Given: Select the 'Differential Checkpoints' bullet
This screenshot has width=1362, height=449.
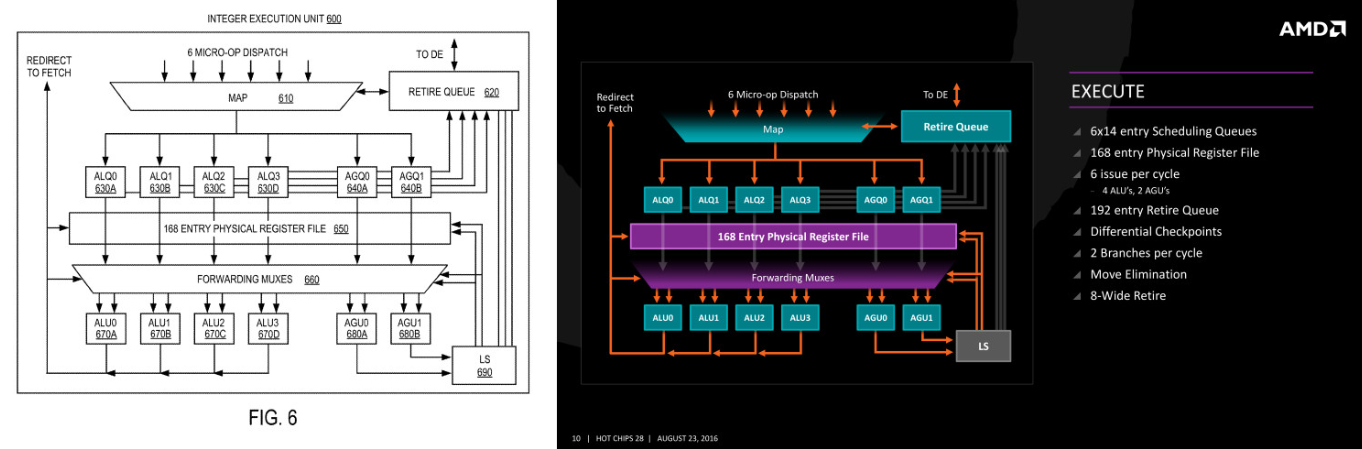Looking at the screenshot, I should coord(1156,231).
